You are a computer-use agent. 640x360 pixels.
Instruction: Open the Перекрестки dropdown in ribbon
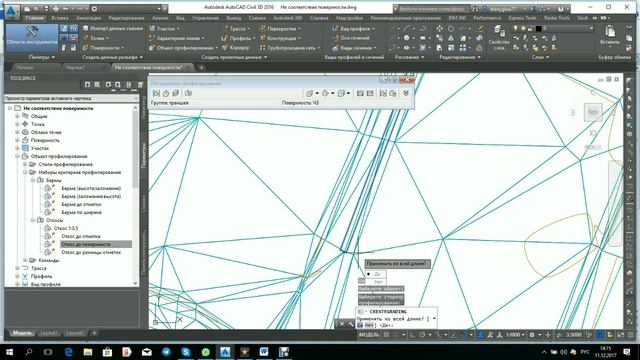[280, 29]
